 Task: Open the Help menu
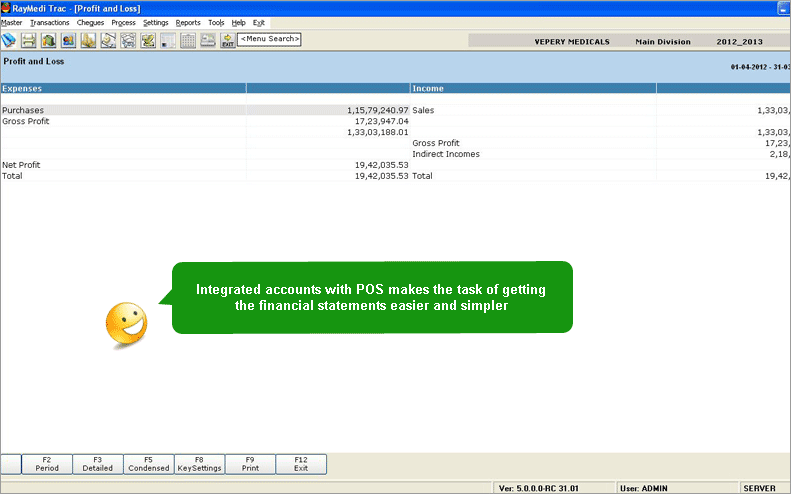tap(239, 23)
